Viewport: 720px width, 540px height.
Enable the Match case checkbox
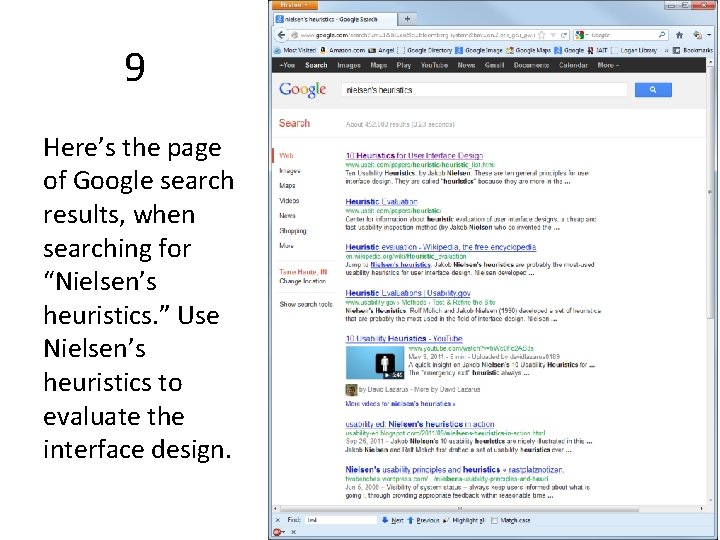[494, 520]
